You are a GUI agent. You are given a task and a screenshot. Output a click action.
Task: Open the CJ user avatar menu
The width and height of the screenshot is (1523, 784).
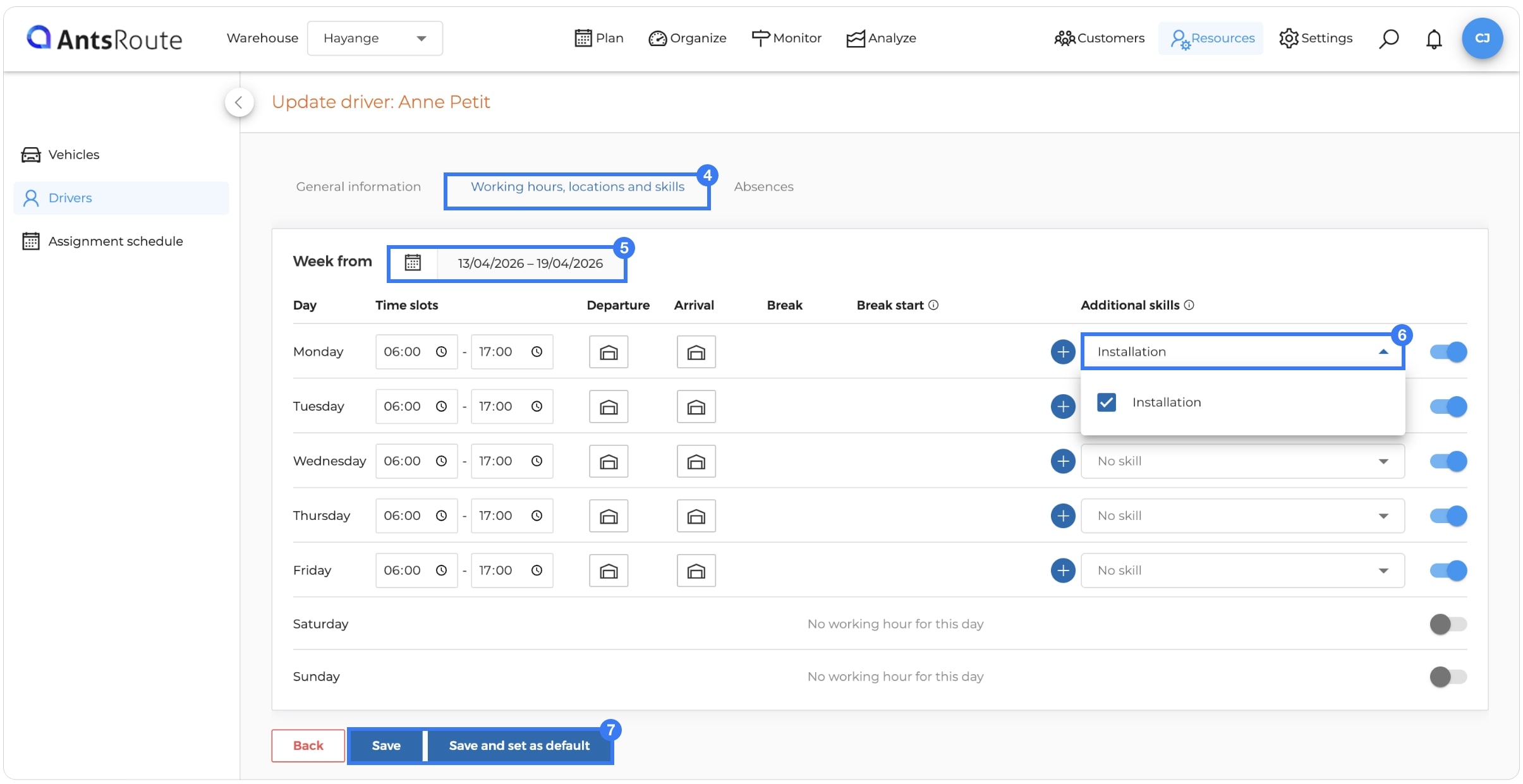pyautogui.click(x=1482, y=39)
